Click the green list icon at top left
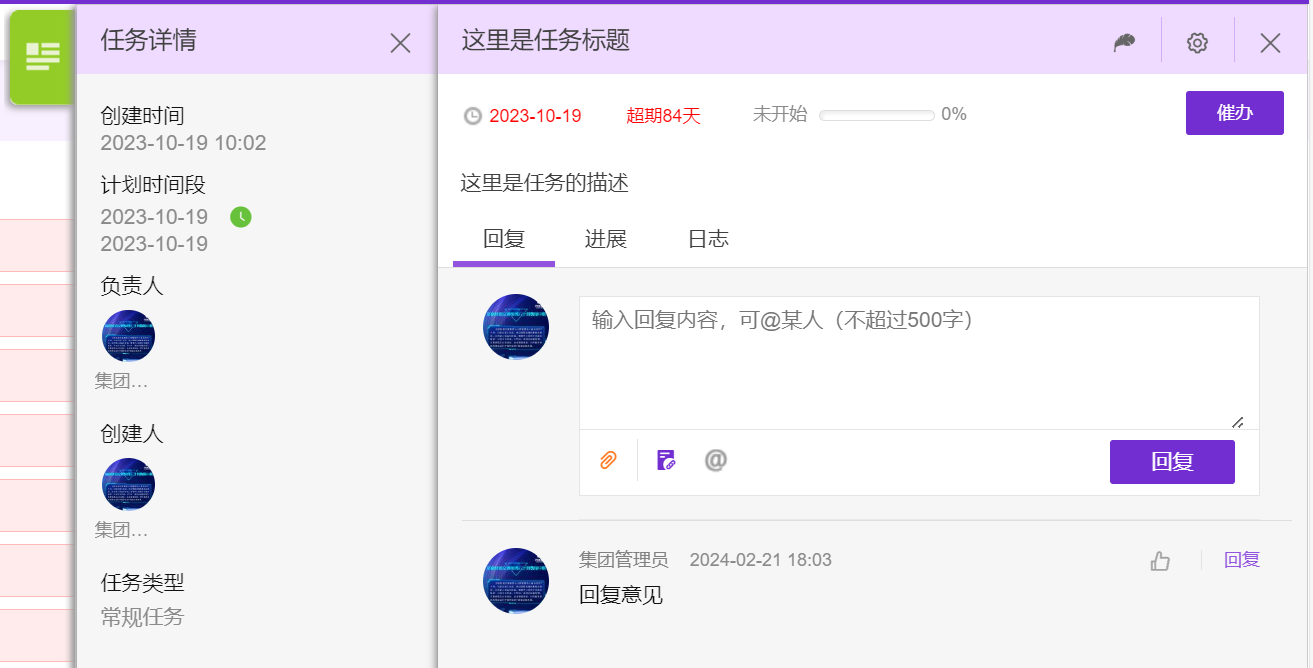The image size is (1313, 668). 40,58
